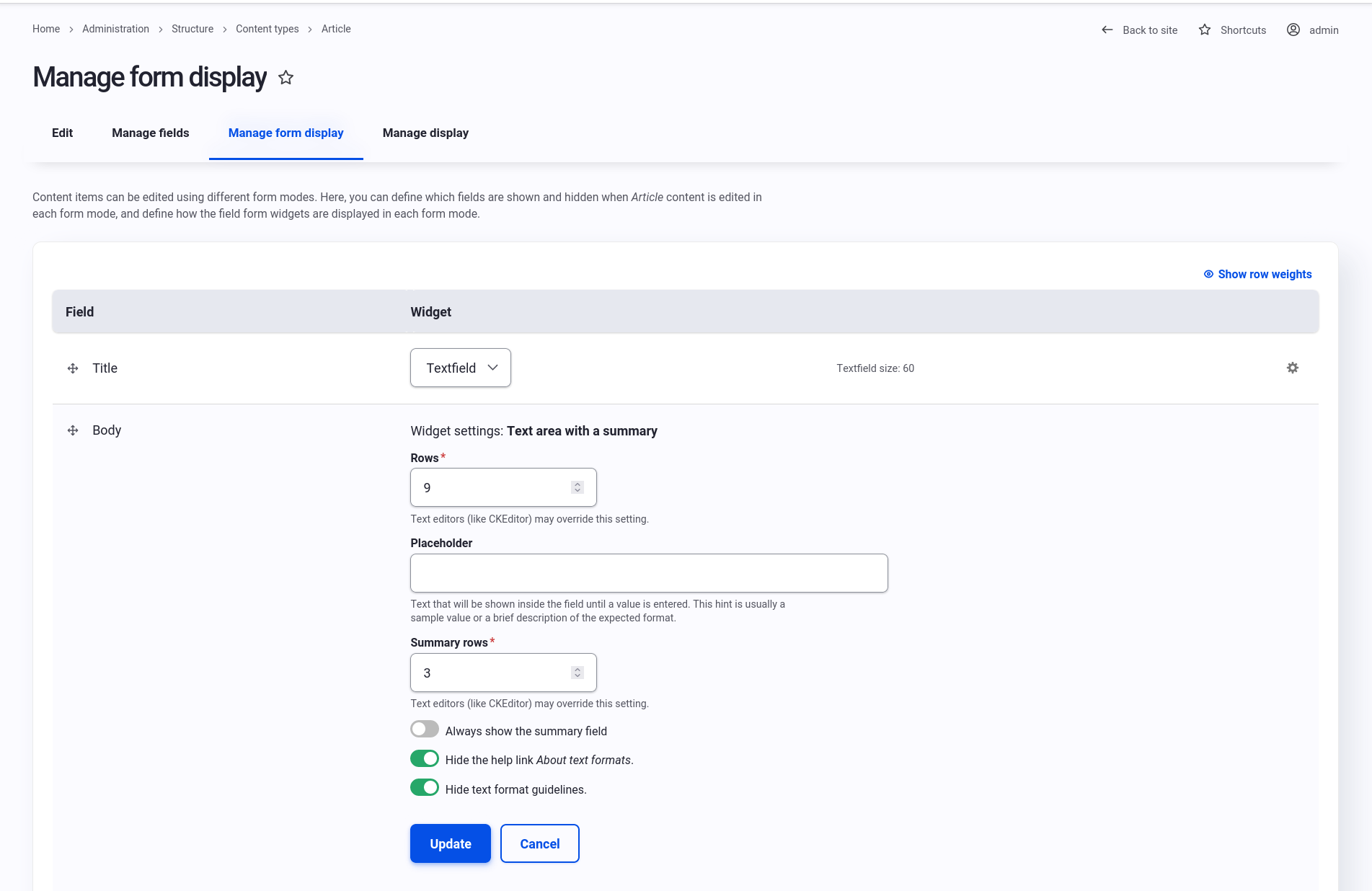Screen dimensions: 1372x891
Task: Enable Always show the summary field toggle
Action: click(x=425, y=730)
